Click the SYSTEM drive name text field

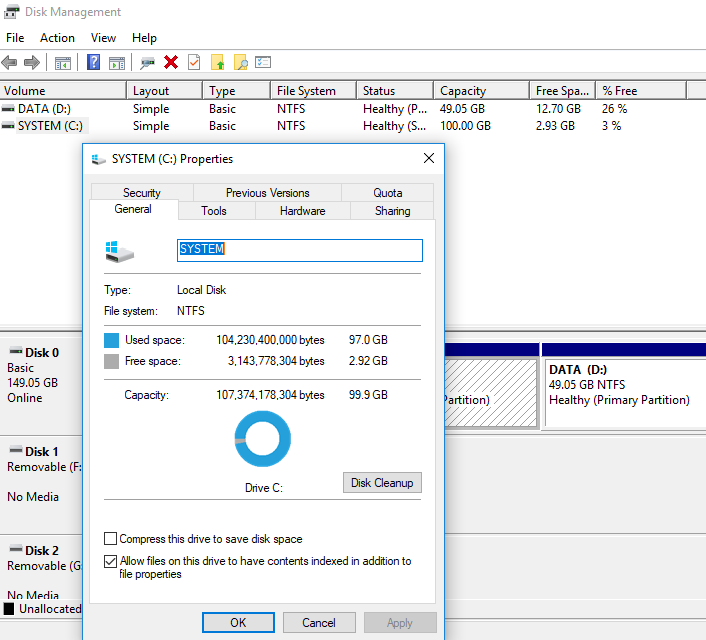pyautogui.click(x=299, y=250)
